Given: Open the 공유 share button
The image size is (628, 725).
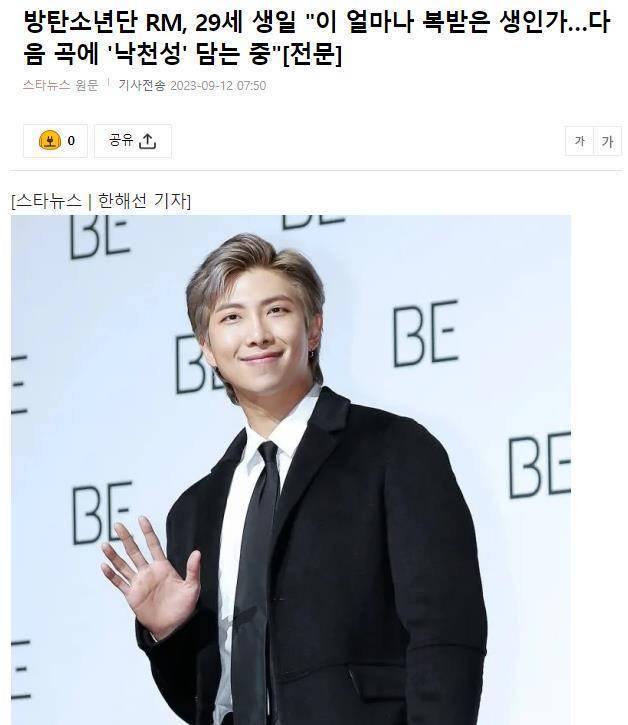Looking at the screenshot, I should click(x=133, y=141).
